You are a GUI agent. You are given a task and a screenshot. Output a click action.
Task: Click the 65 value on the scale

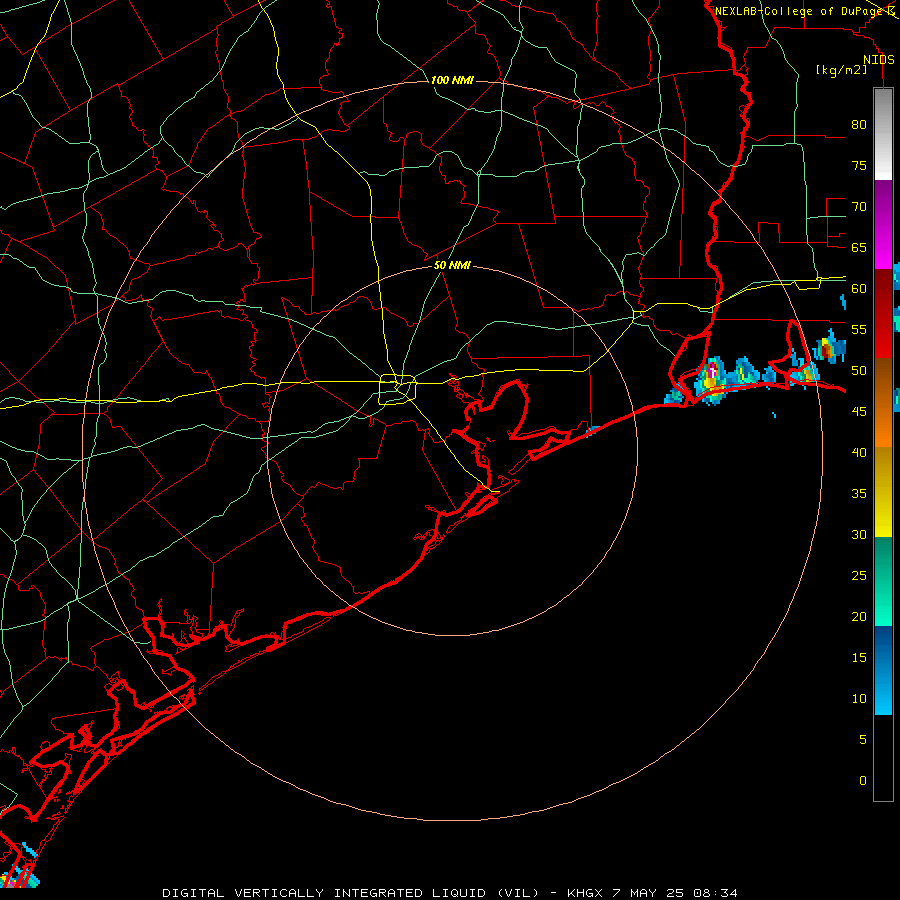[859, 247]
